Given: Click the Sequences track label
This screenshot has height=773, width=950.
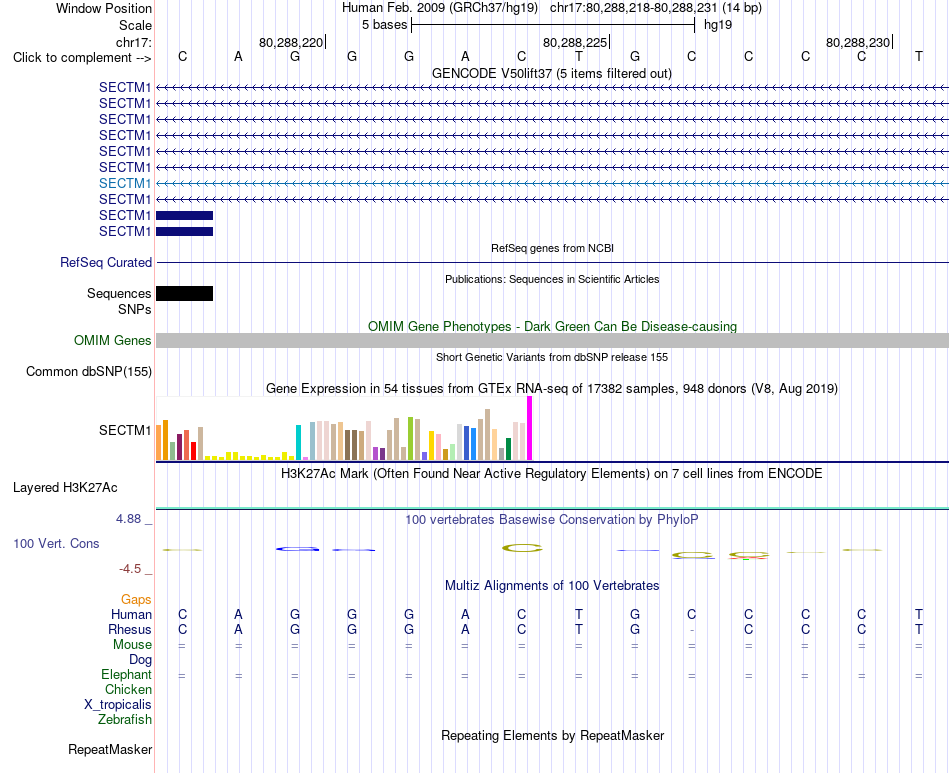Looking at the screenshot, I should tap(119, 293).
